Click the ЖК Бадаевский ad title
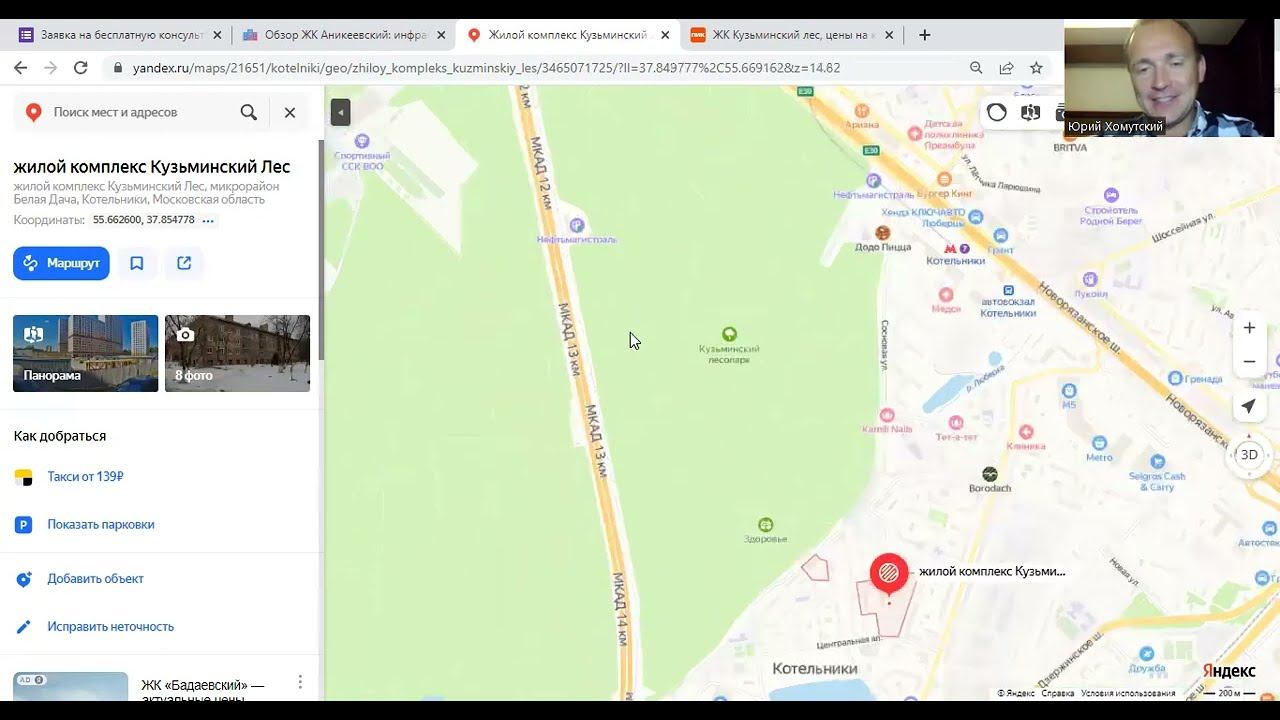Image resolution: width=1280 pixels, height=720 pixels. [x=203, y=690]
